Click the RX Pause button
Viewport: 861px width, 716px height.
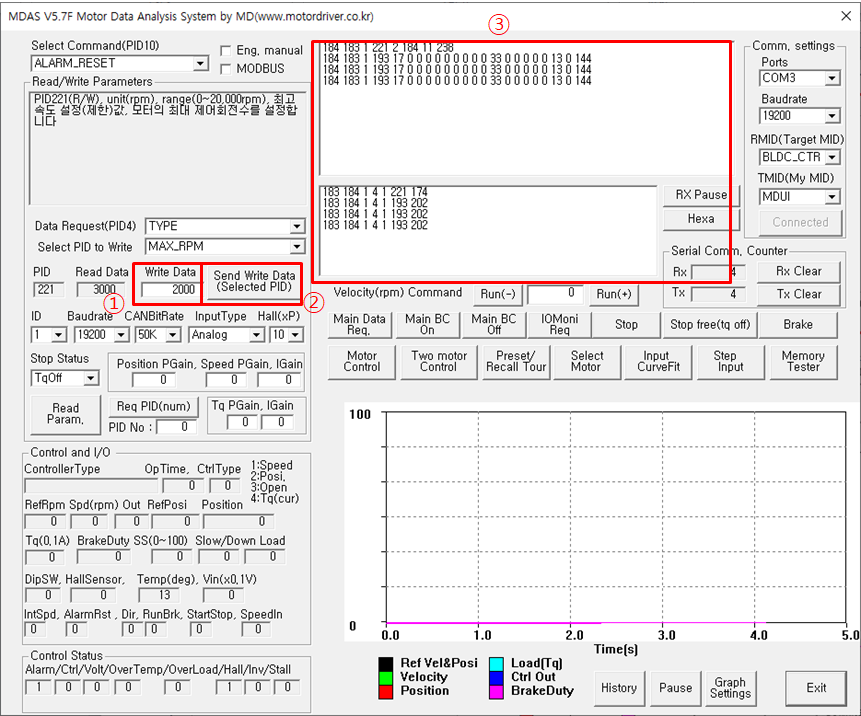(701, 195)
